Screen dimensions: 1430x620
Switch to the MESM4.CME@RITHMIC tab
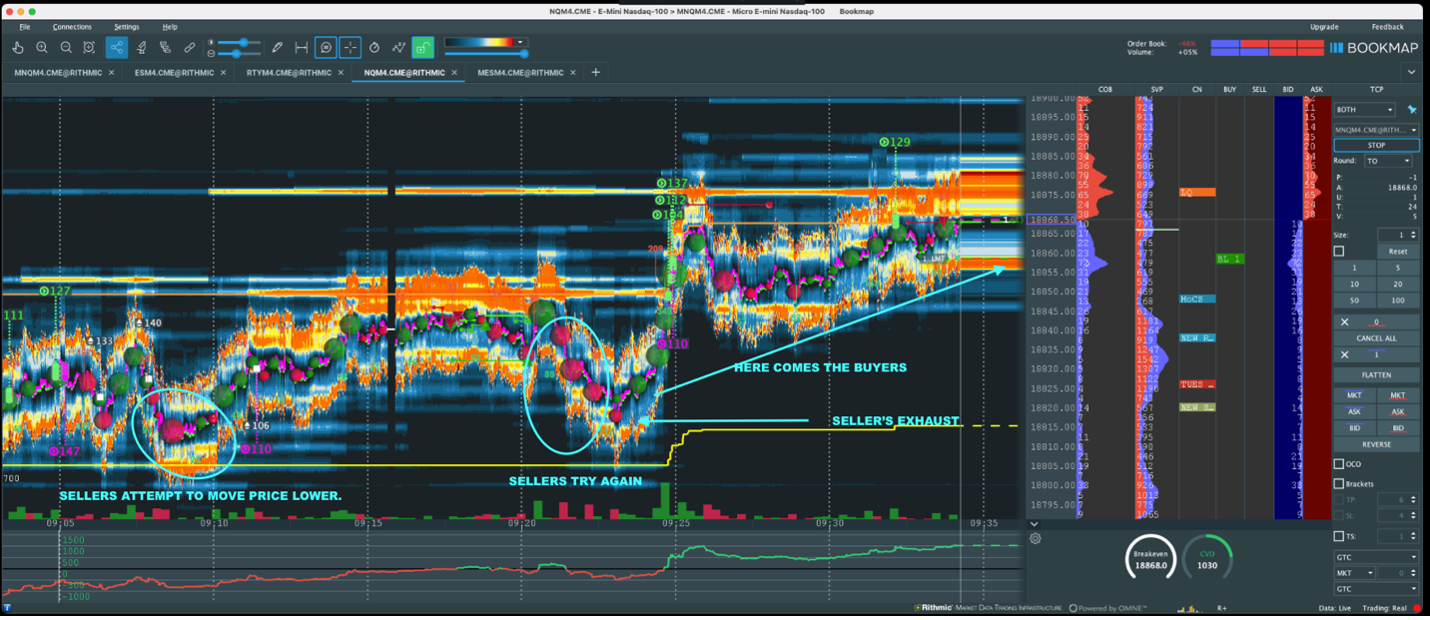coord(521,73)
